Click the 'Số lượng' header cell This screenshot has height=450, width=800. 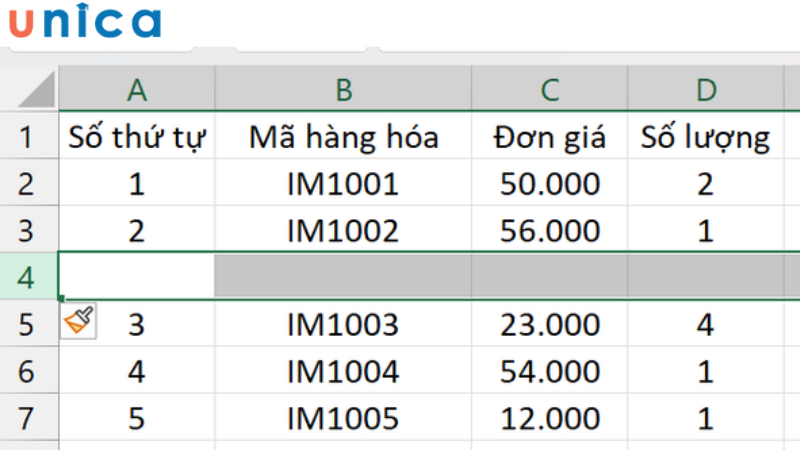coord(706,136)
